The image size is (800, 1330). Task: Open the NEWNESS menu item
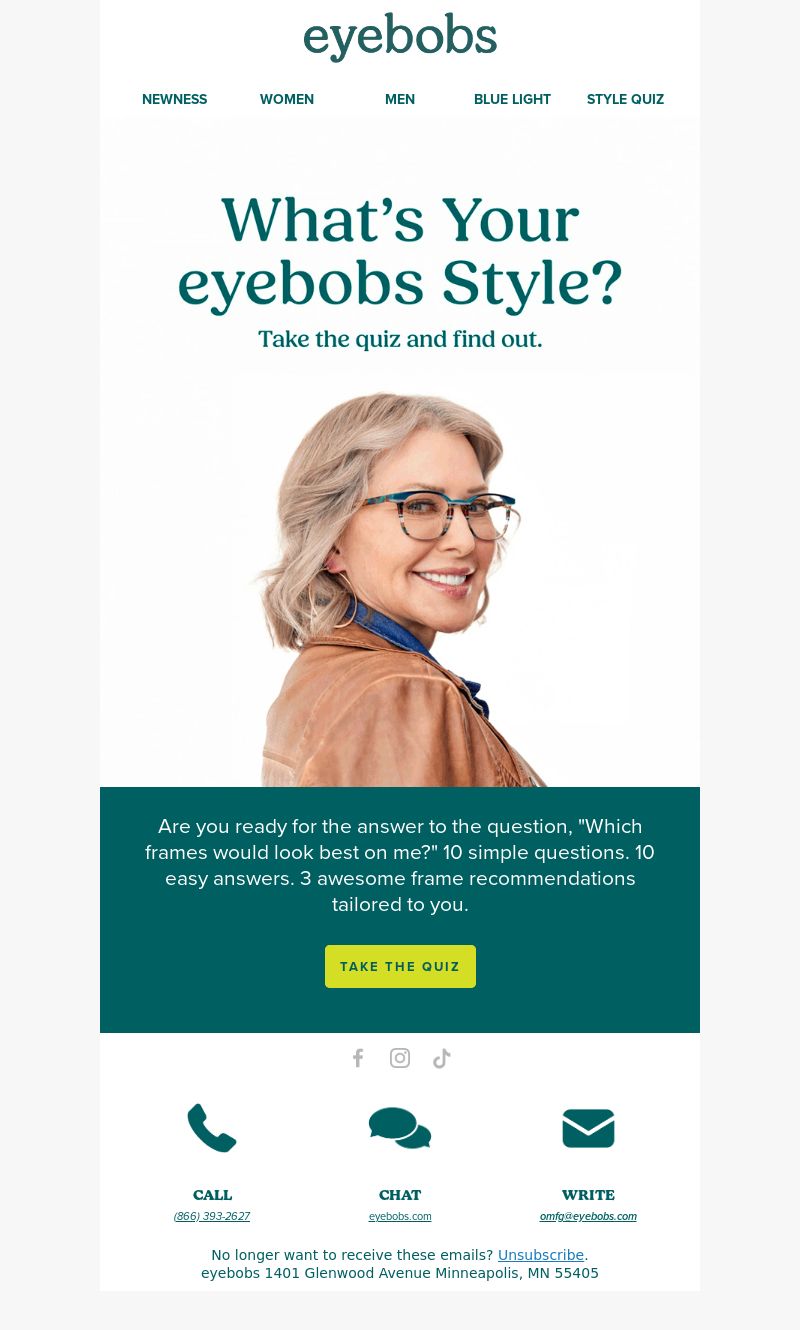(175, 99)
